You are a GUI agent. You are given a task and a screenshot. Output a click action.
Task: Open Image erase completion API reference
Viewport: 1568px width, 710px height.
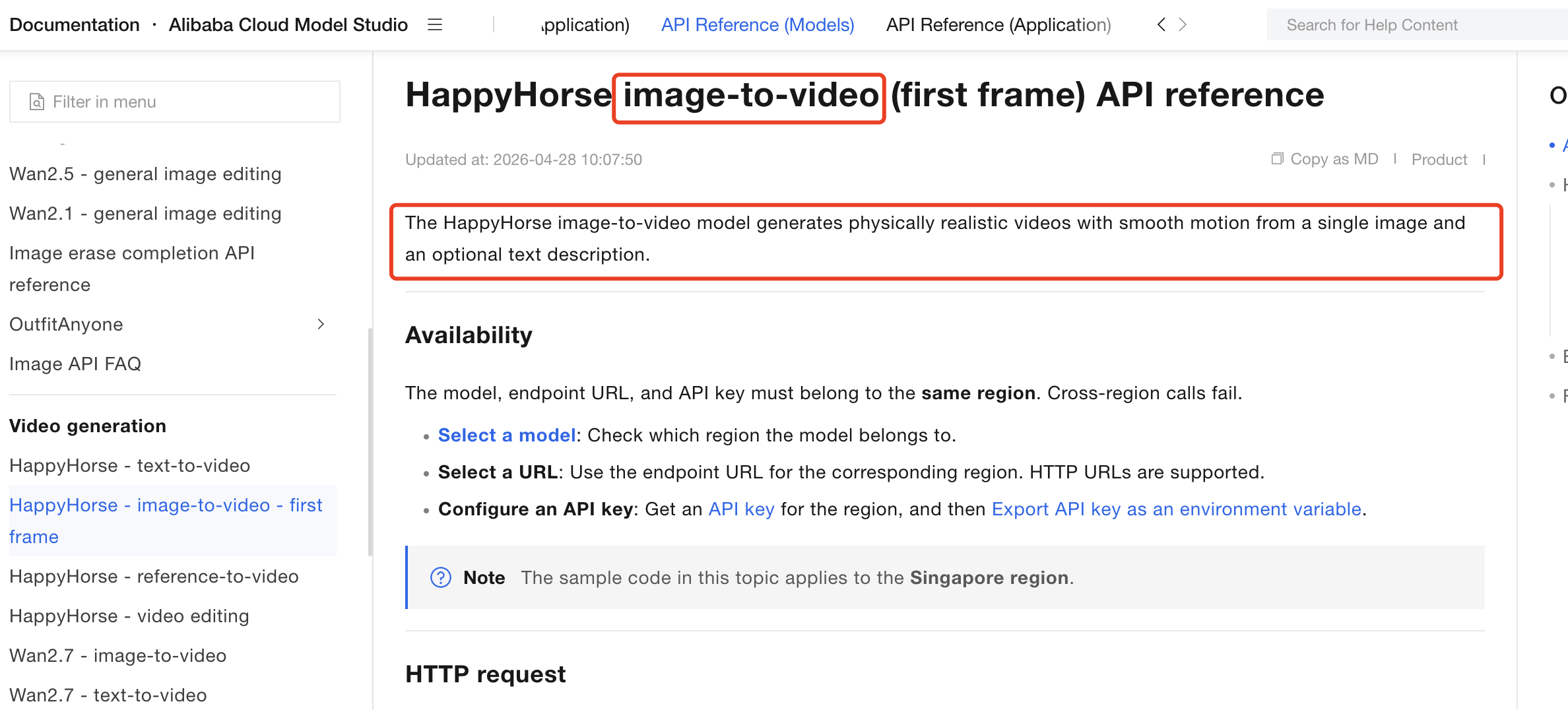132,269
